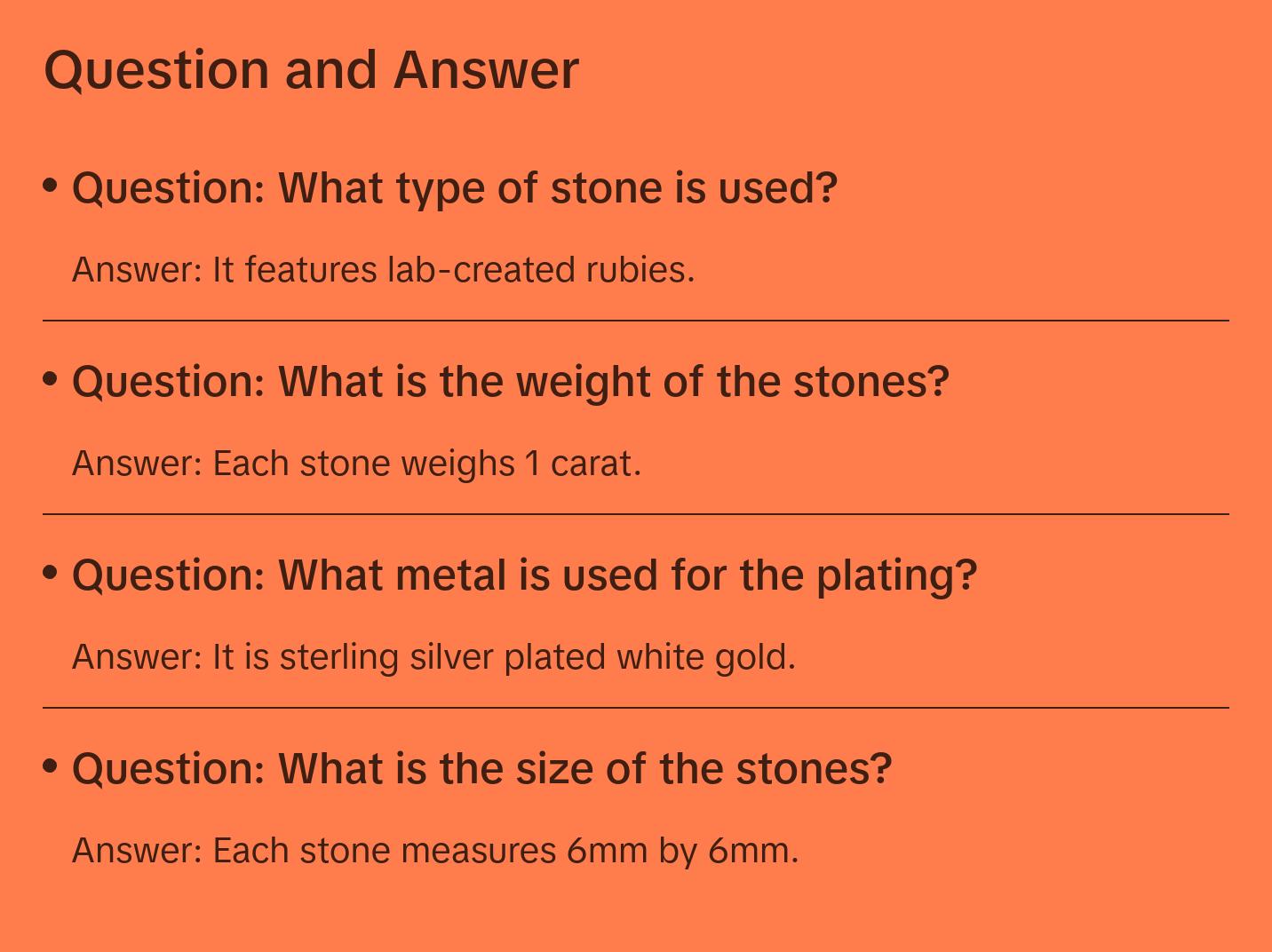Click the bullet before the size question
The width and height of the screenshot is (1272, 952).
click(51, 766)
